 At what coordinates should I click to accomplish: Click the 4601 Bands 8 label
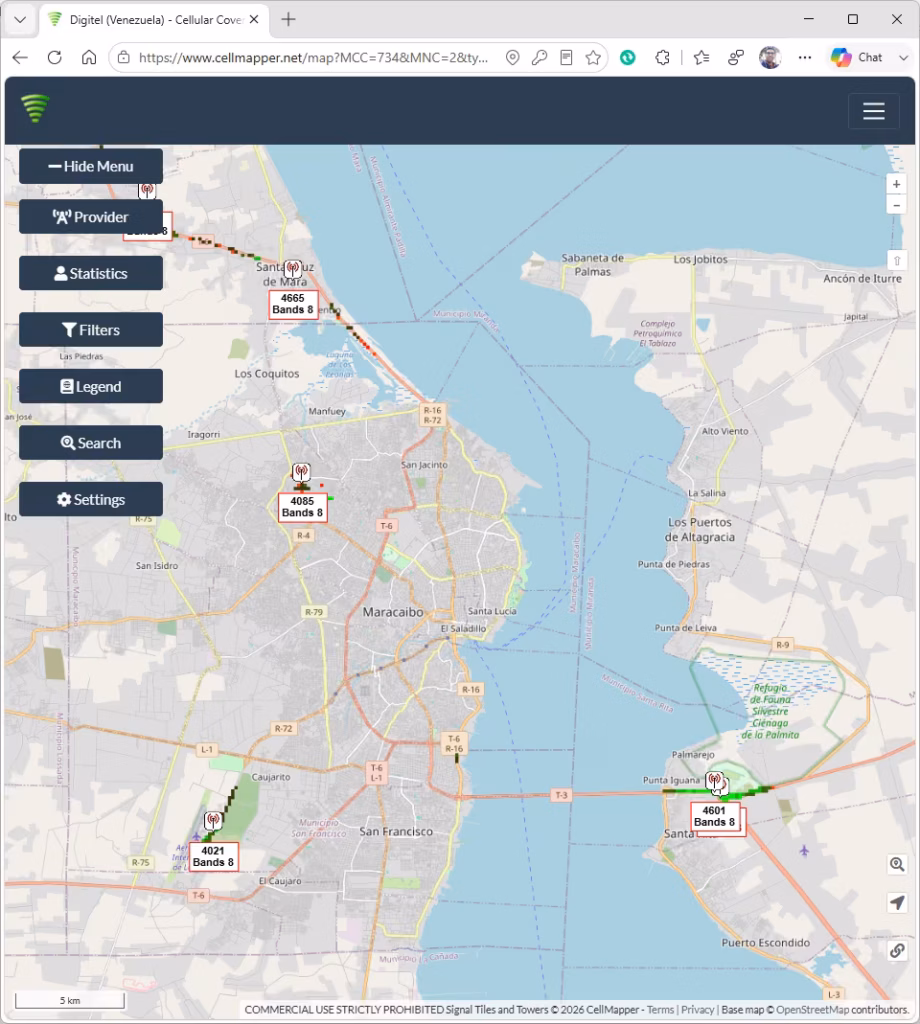pyautogui.click(x=714, y=816)
